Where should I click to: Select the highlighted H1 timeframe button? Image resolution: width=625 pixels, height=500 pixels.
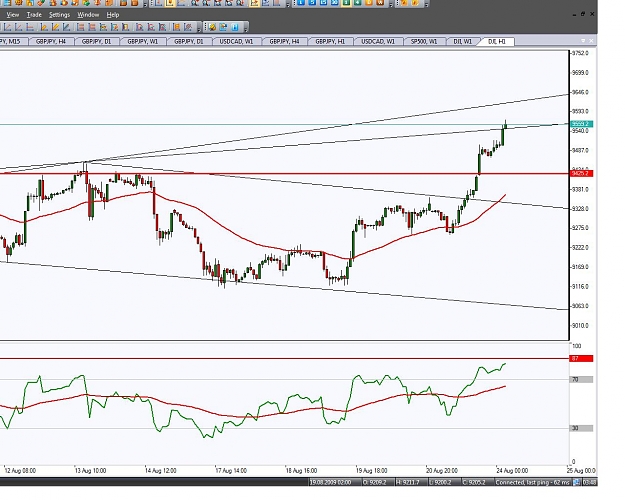346,3
